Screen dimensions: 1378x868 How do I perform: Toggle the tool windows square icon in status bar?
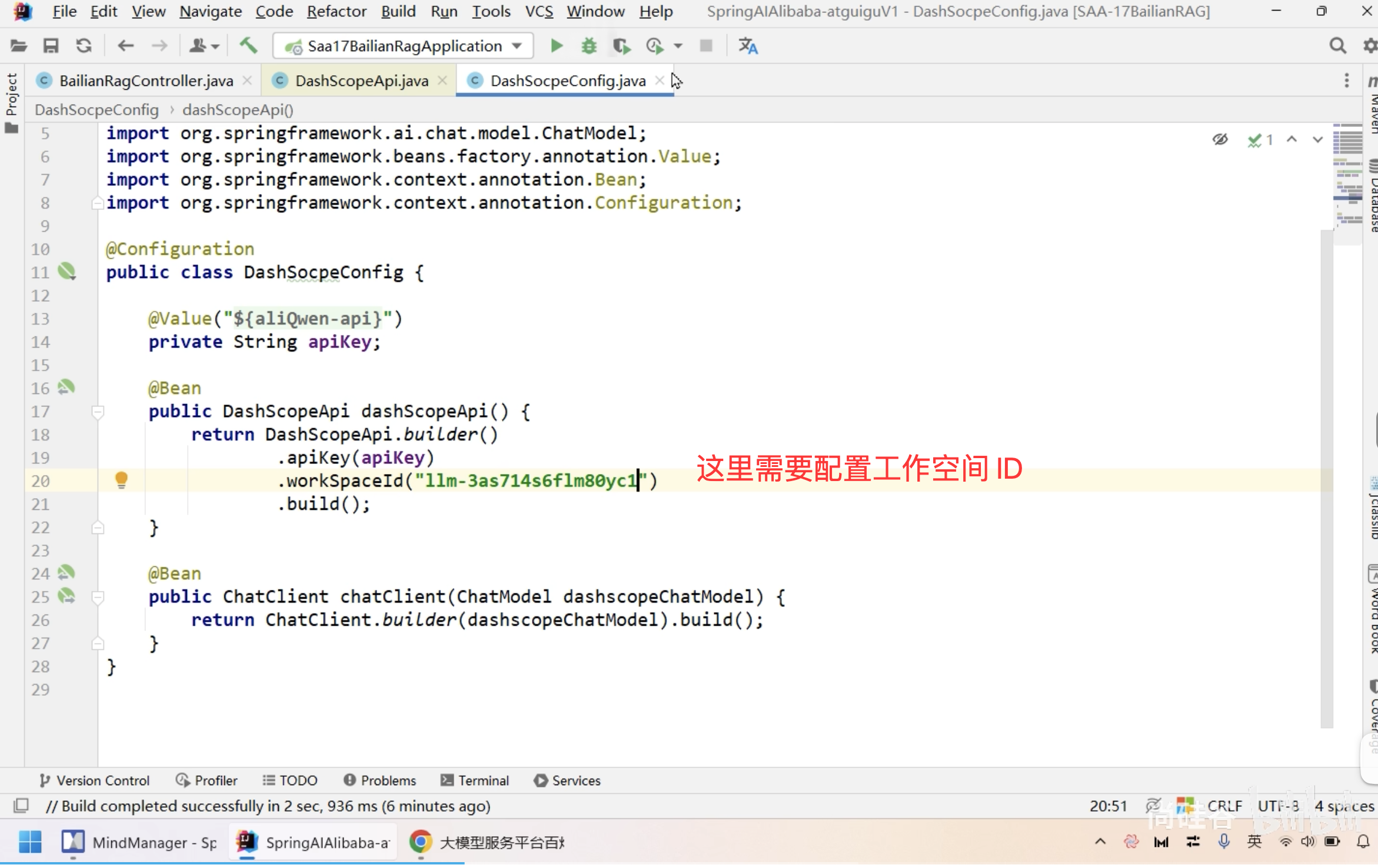(x=21, y=805)
